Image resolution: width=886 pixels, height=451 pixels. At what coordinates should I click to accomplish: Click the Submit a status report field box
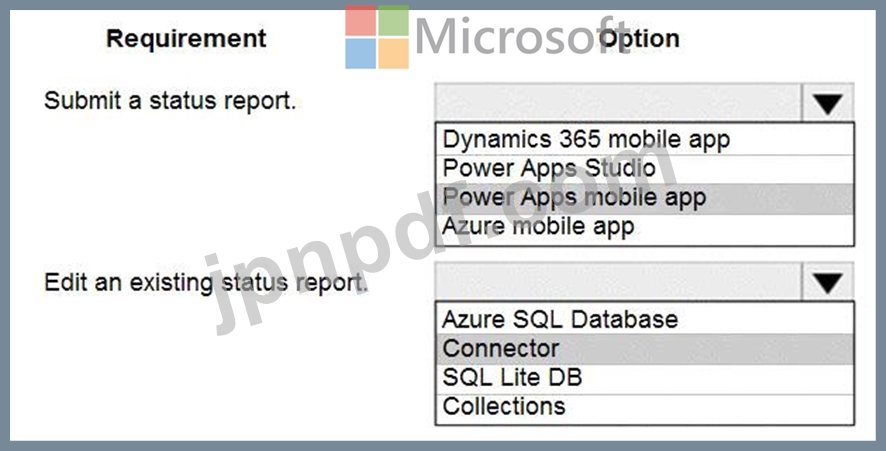tap(618, 103)
